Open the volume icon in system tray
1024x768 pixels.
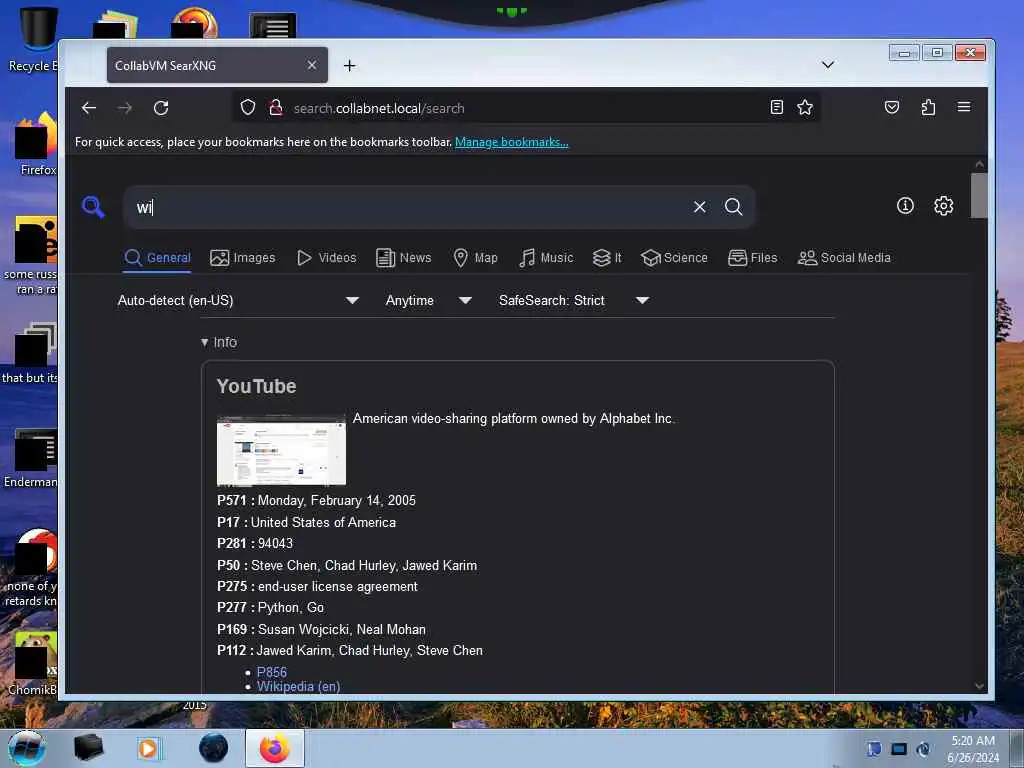pyautogui.click(x=923, y=749)
